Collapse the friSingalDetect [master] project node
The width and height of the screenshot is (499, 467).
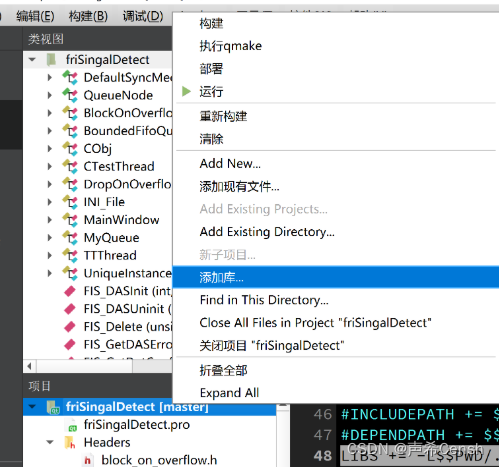[x=32, y=407]
